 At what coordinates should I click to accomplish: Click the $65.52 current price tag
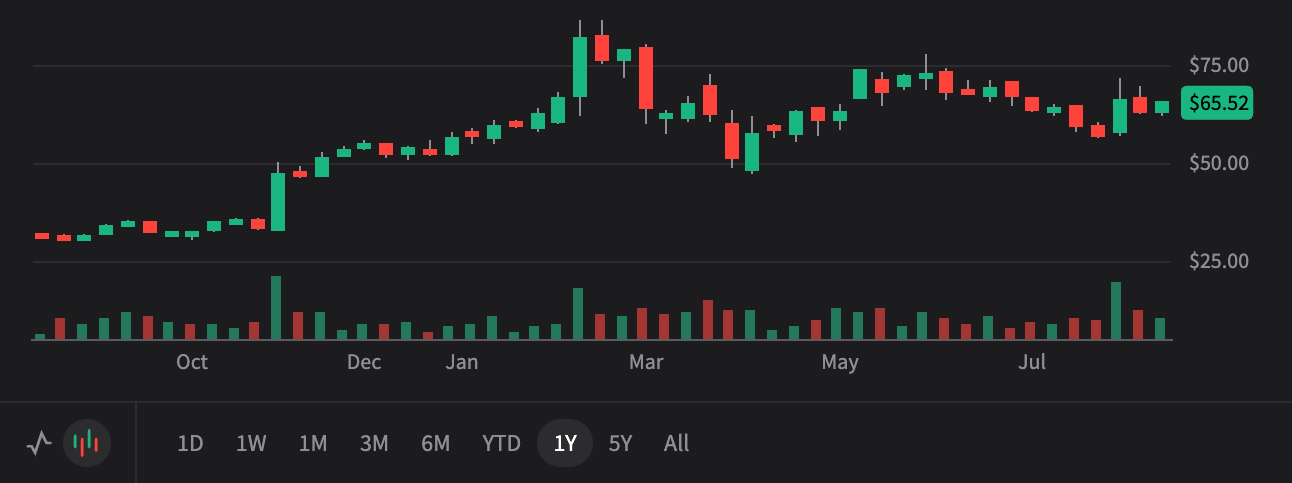tap(1217, 103)
